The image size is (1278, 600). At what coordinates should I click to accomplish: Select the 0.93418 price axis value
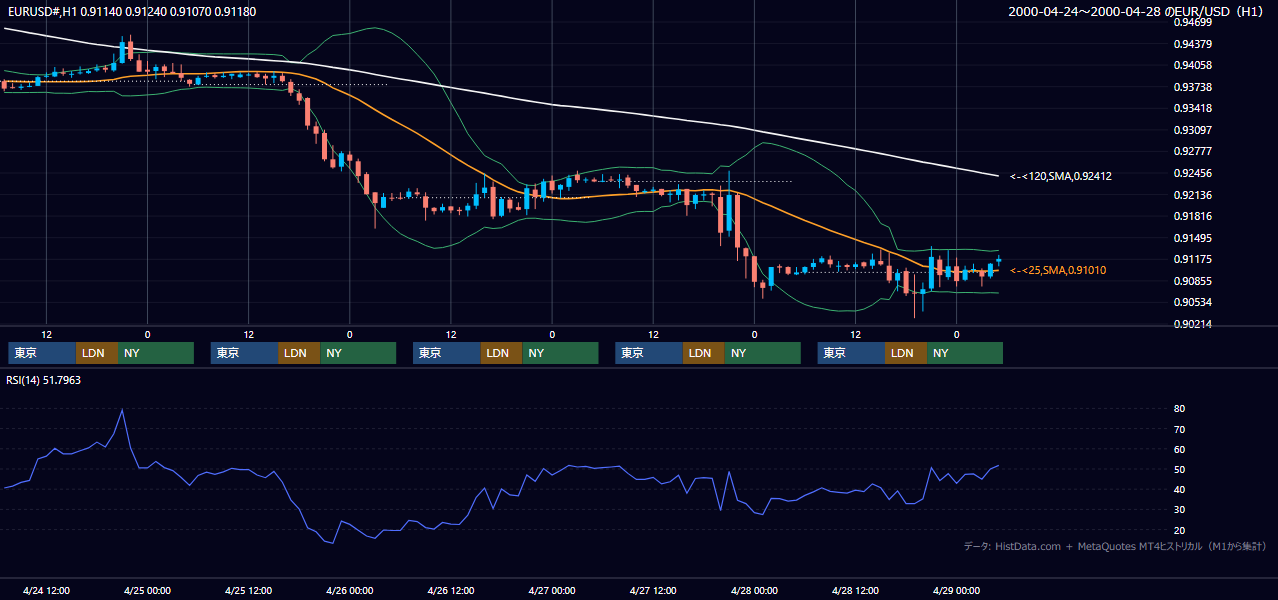[x=1191, y=109]
